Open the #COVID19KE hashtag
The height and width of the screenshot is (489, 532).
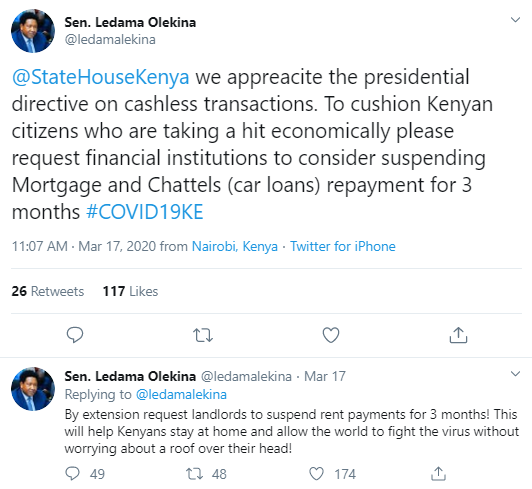145,212
